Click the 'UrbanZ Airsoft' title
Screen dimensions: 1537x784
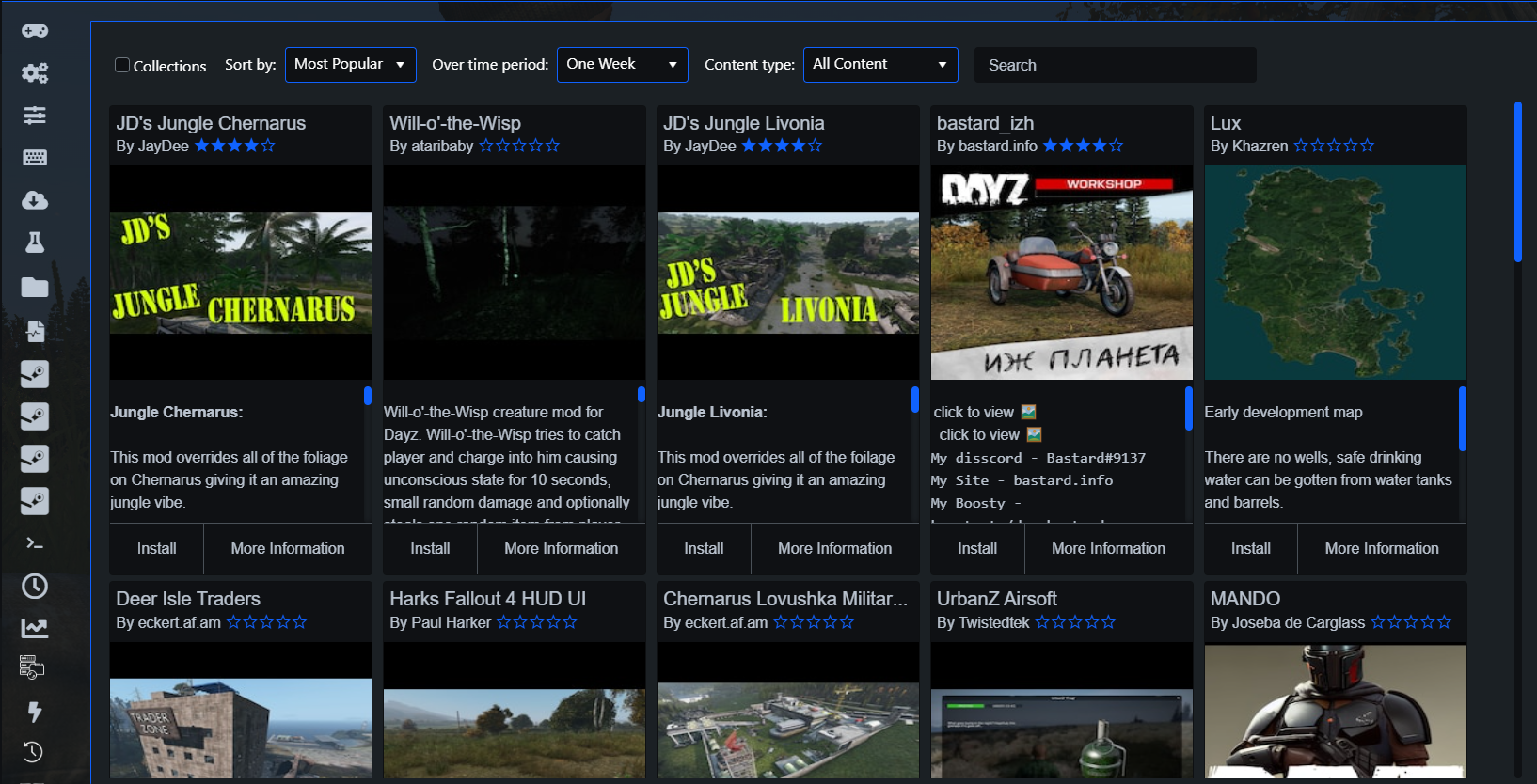point(997,599)
